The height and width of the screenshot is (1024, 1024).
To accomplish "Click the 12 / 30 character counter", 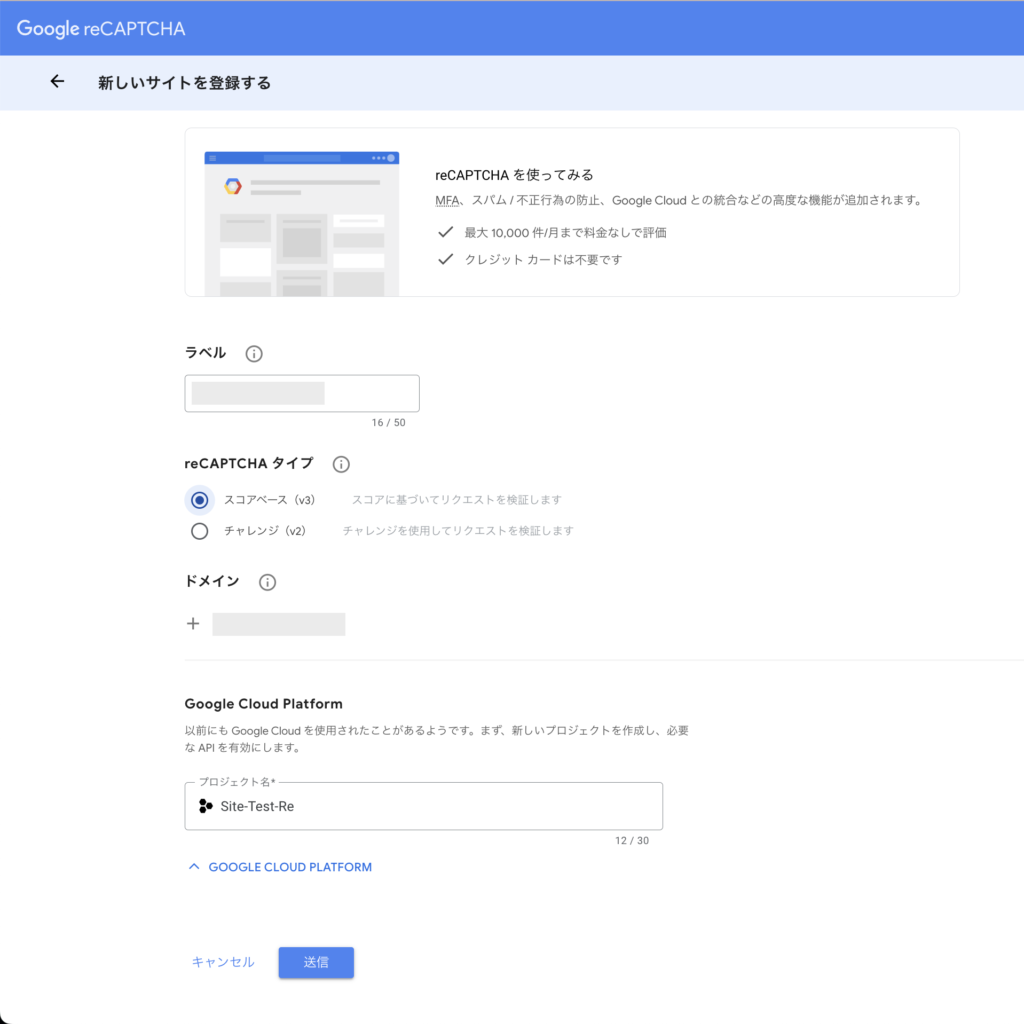I will pos(632,841).
